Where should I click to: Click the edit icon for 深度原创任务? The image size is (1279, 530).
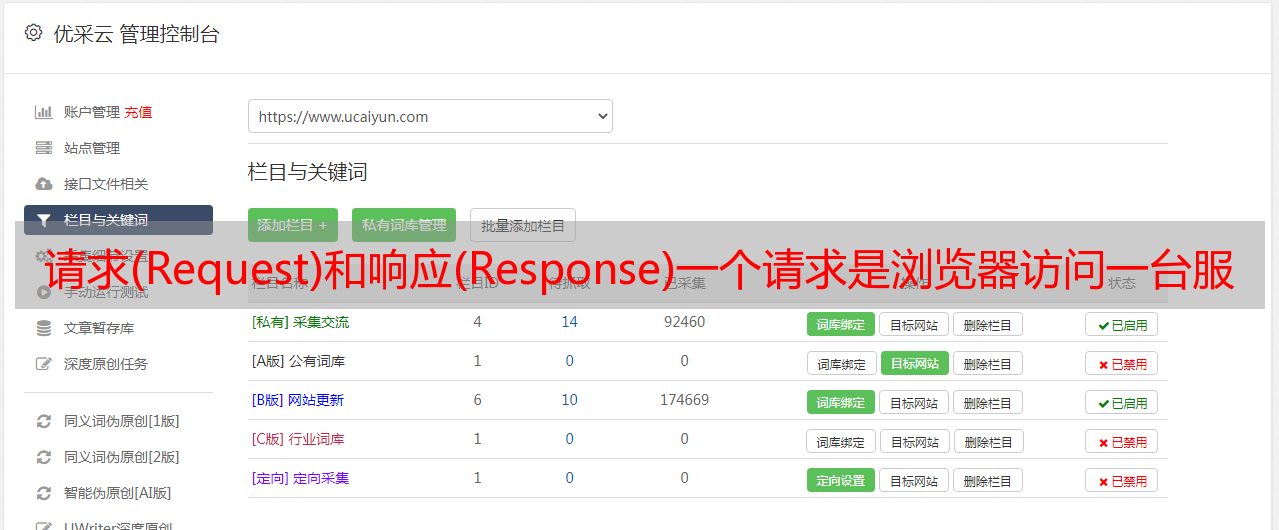click(43, 364)
